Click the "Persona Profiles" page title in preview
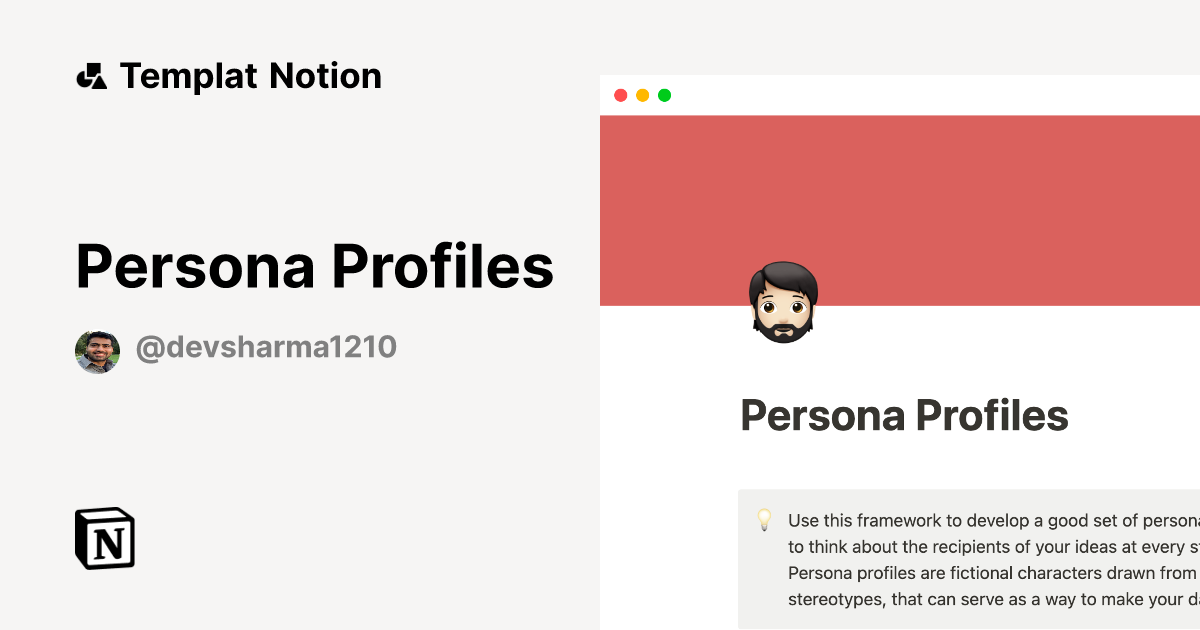 pyautogui.click(x=904, y=414)
